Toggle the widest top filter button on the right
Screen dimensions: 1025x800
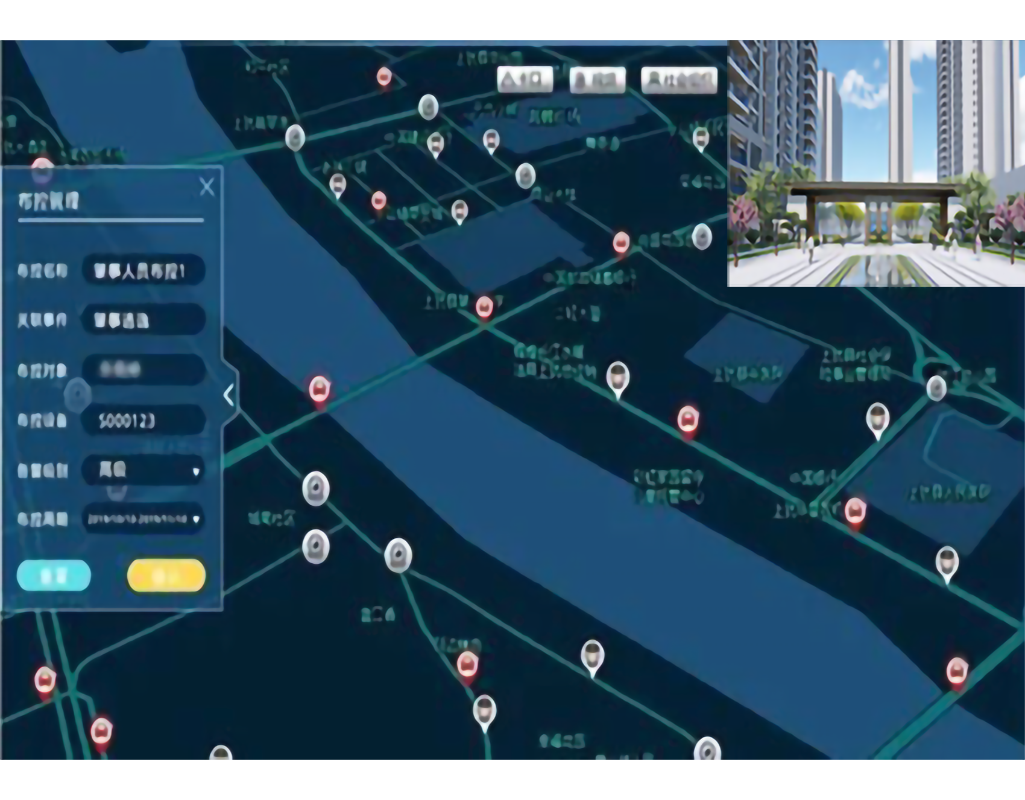679,80
